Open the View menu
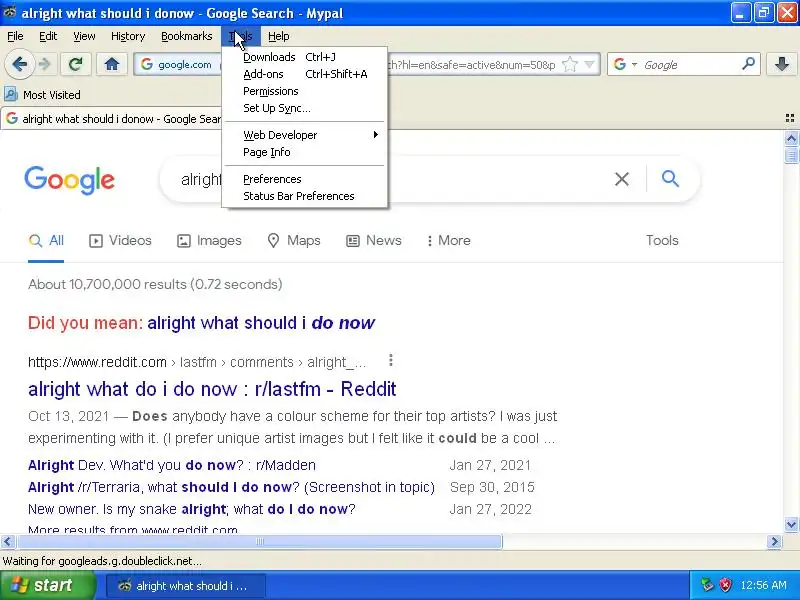800x600 pixels. [84, 36]
